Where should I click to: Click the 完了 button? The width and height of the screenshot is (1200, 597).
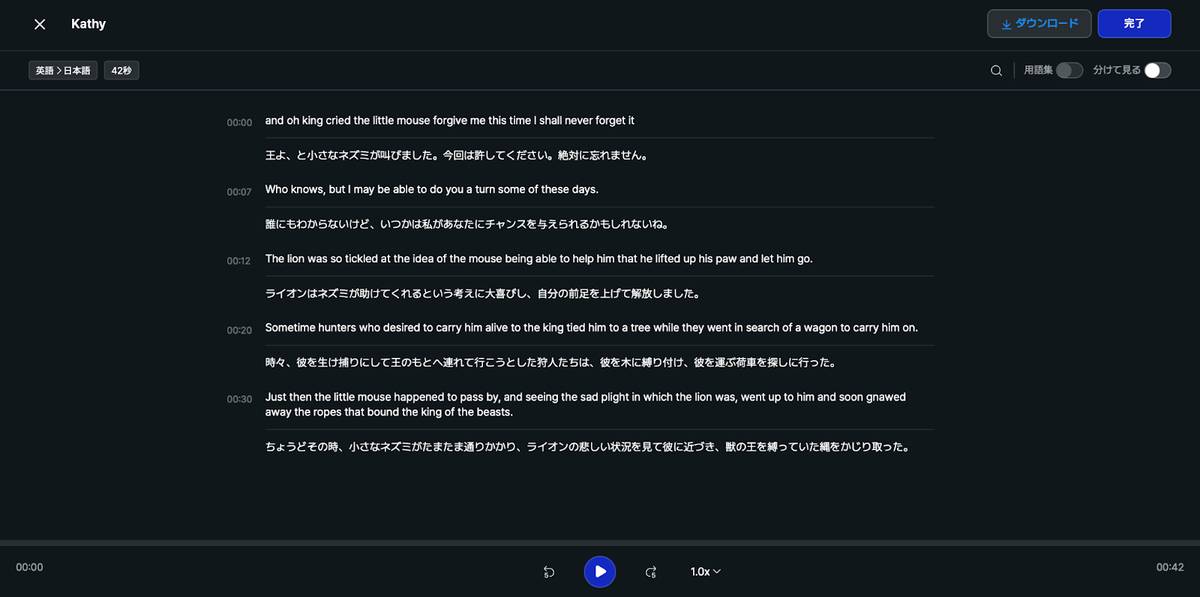(x=1134, y=23)
